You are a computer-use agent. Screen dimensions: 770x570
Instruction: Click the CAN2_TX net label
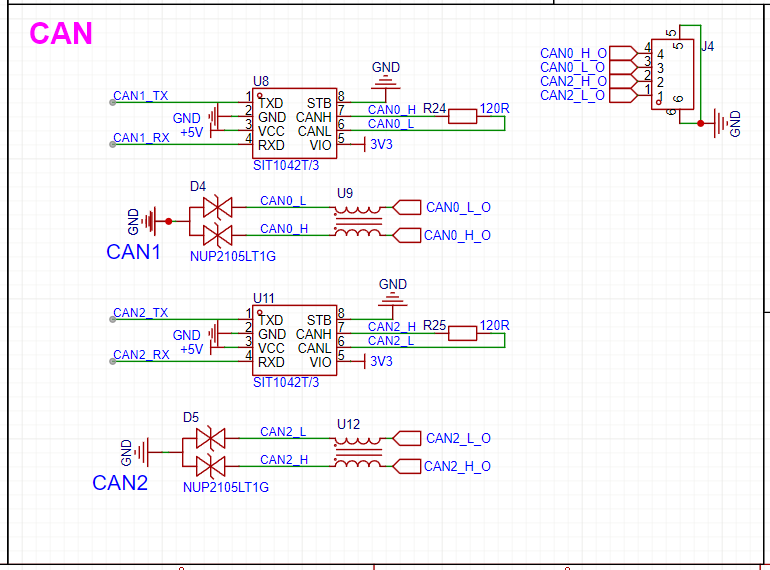(141, 313)
